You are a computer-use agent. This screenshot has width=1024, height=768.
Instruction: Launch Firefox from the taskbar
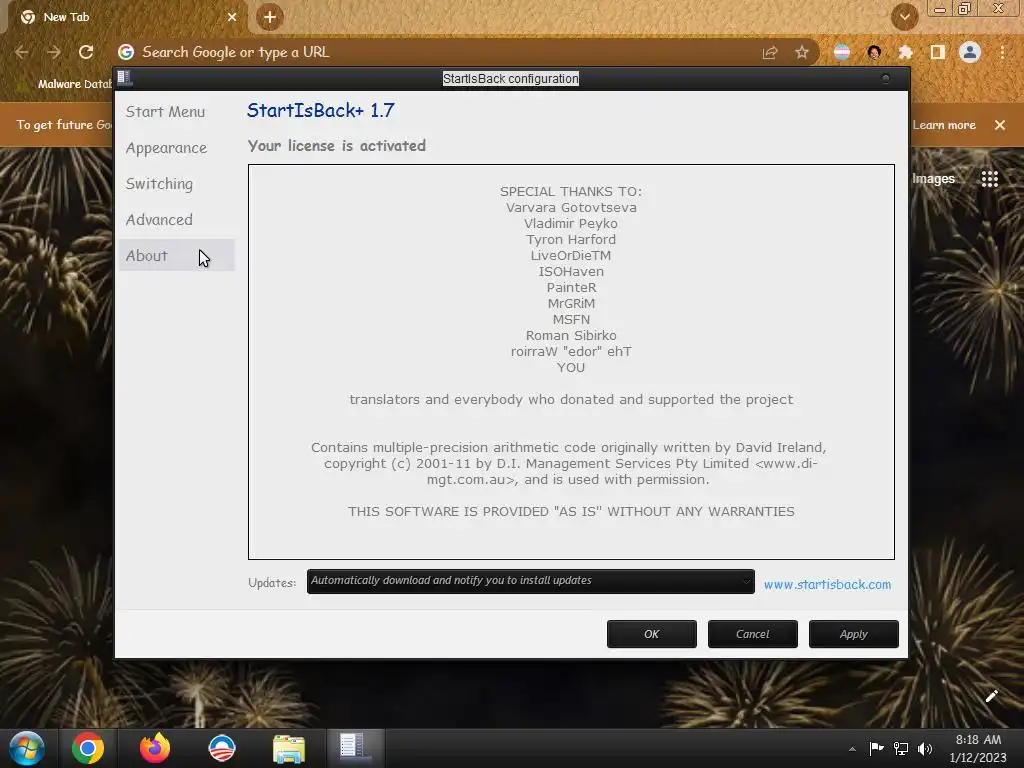coord(155,748)
